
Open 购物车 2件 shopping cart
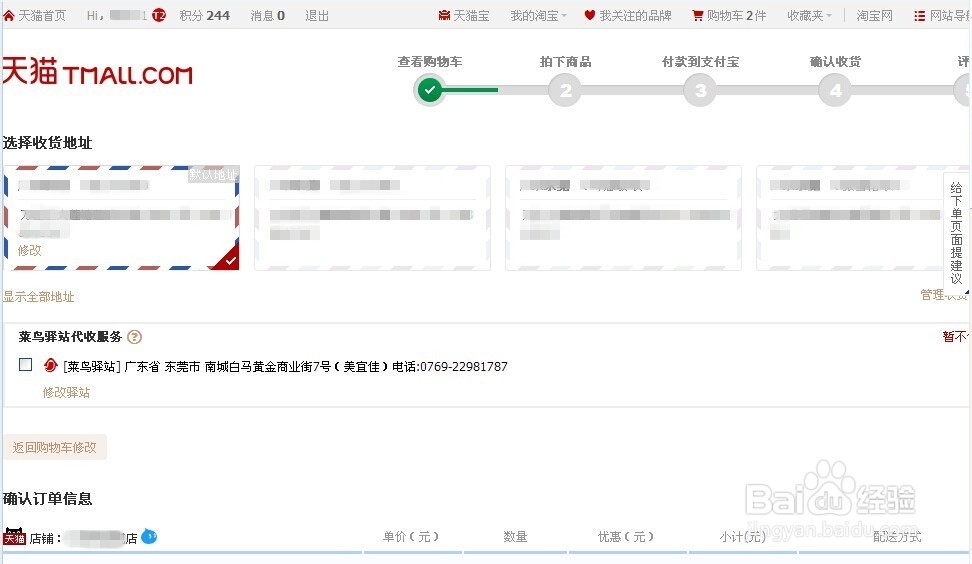pos(729,15)
